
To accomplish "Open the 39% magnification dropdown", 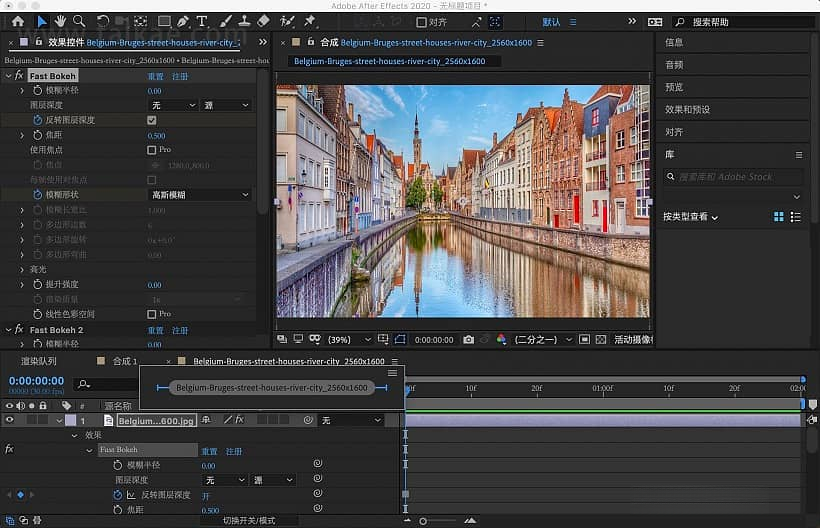I will [349, 340].
